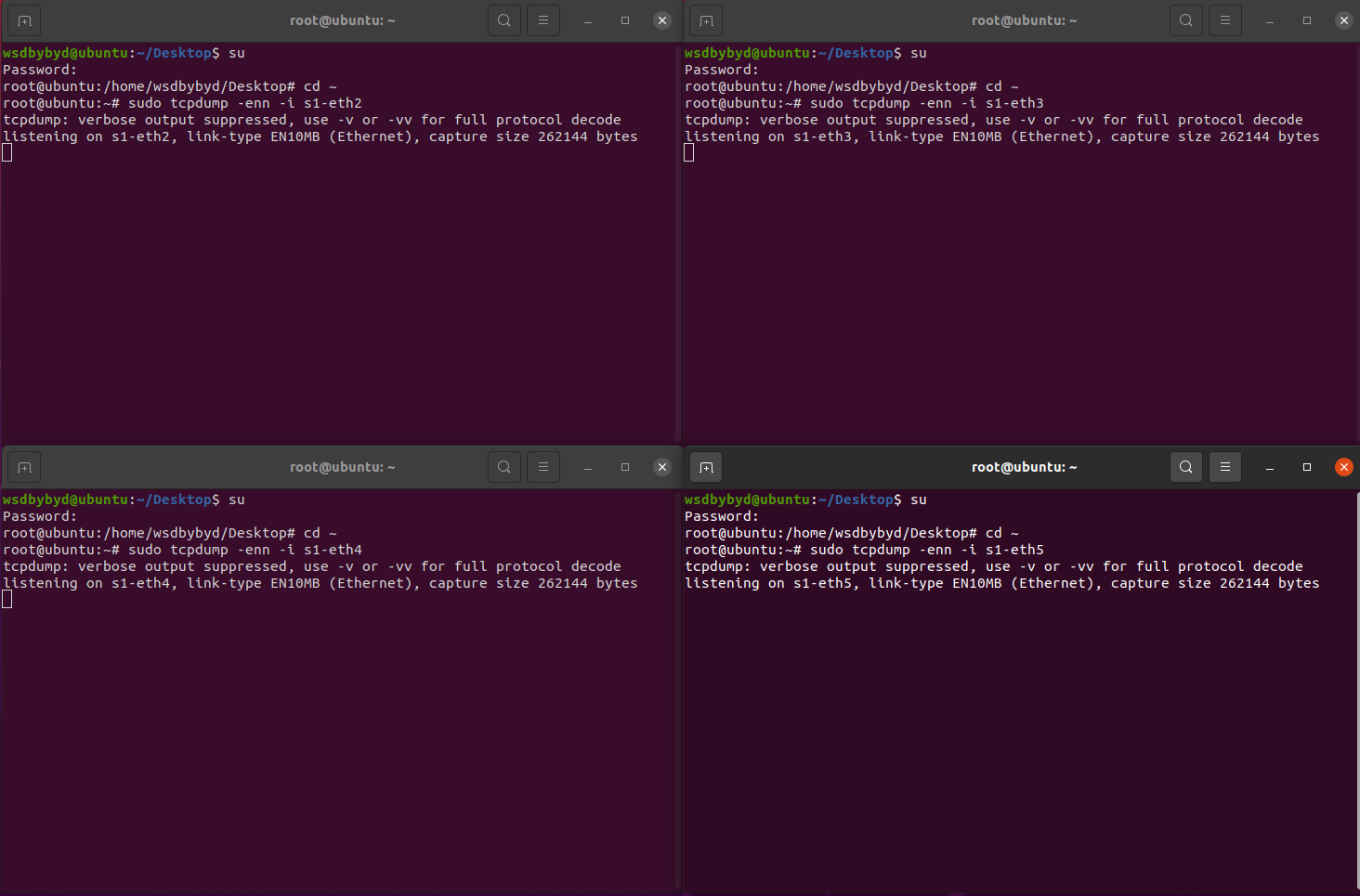
Task: Open a new tab in the s1-eth5 terminal
Action: (706, 467)
